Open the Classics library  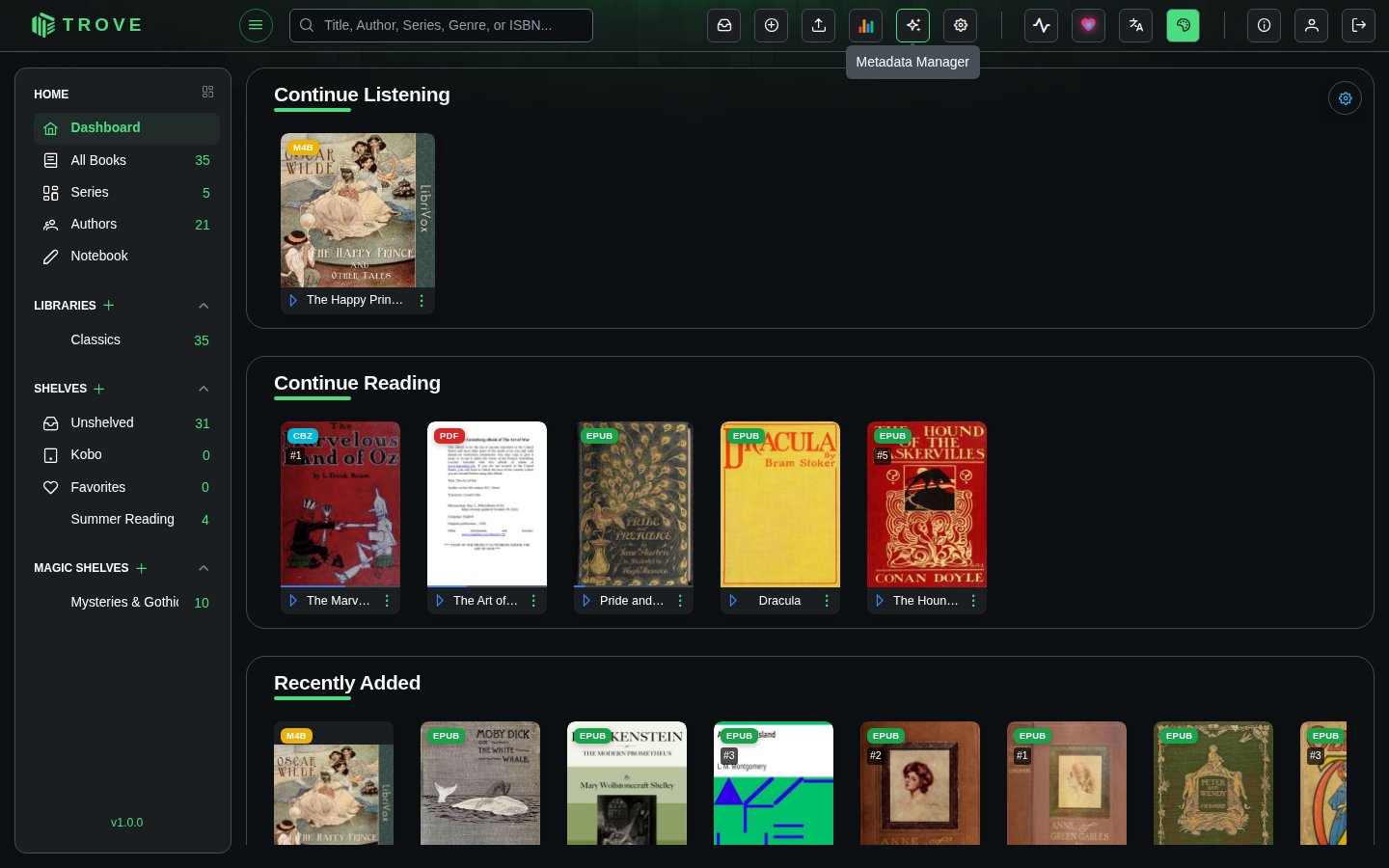[126, 340]
